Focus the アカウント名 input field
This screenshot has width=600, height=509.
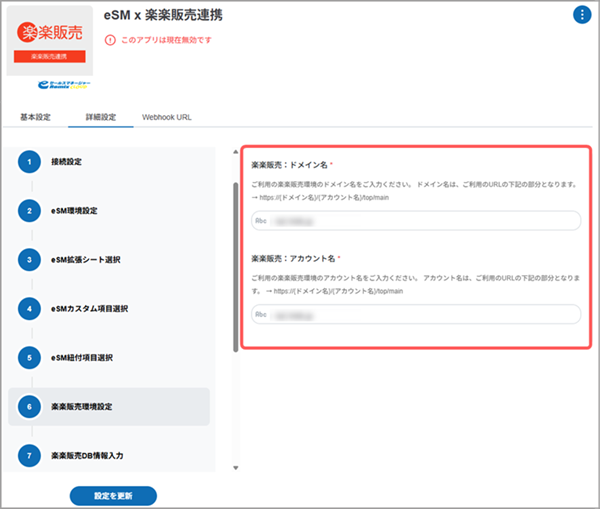pyautogui.click(x=416, y=314)
